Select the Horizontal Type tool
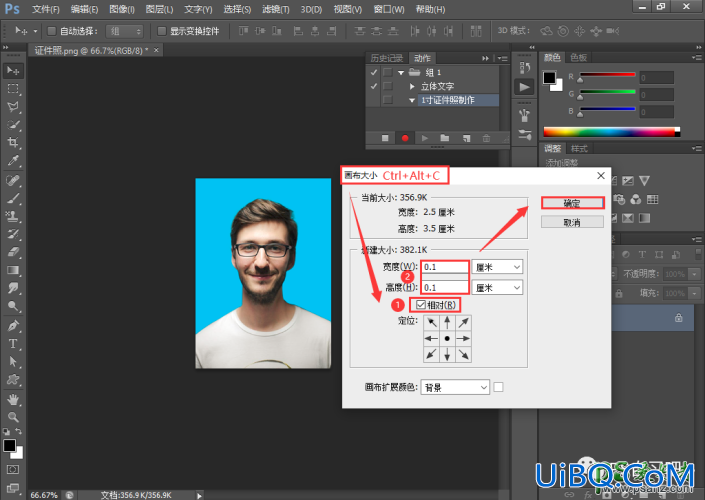The height and width of the screenshot is (500, 705). pyautogui.click(x=13, y=344)
